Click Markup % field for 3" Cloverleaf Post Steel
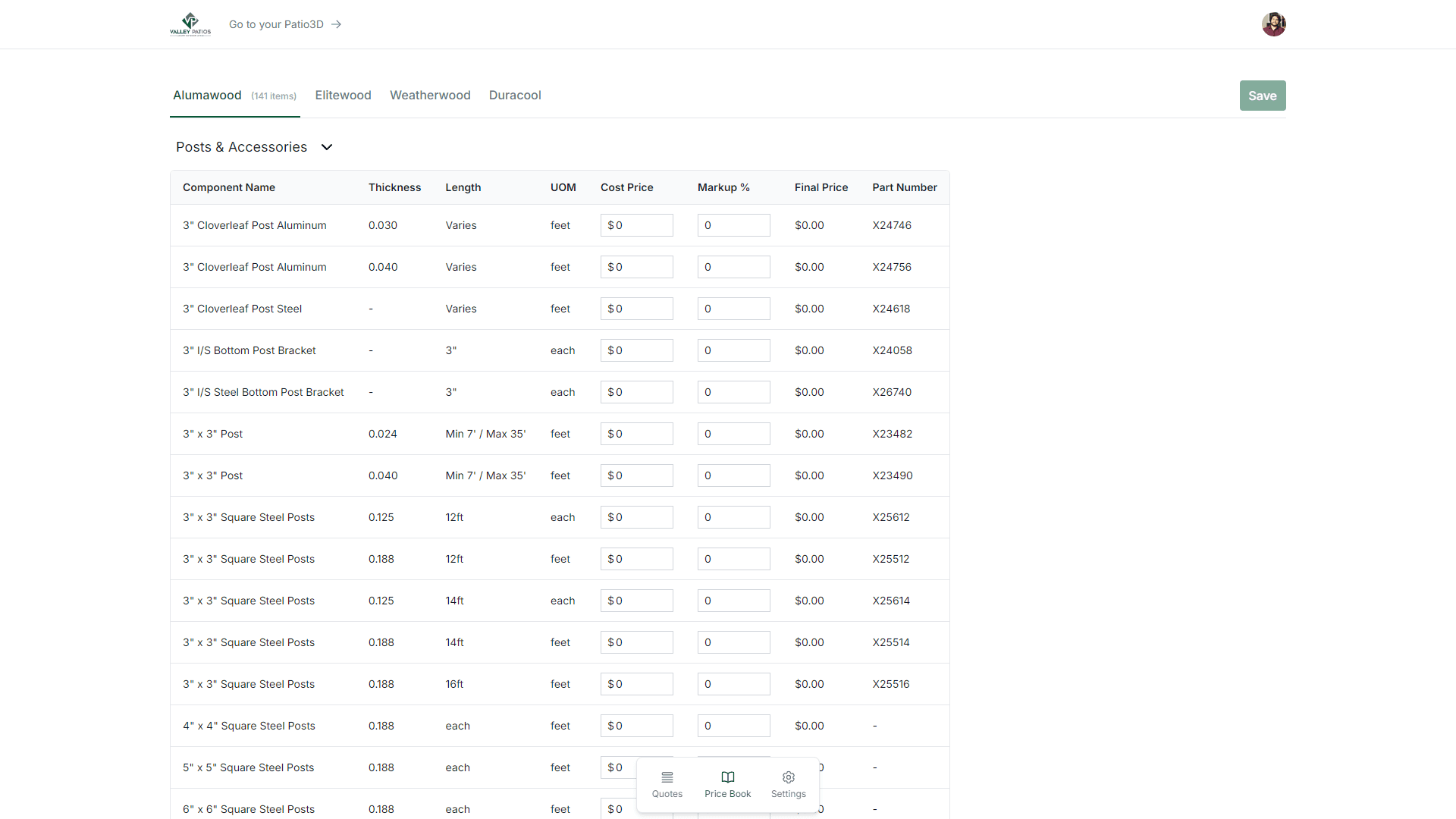The height and width of the screenshot is (819, 1456). (x=733, y=309)
